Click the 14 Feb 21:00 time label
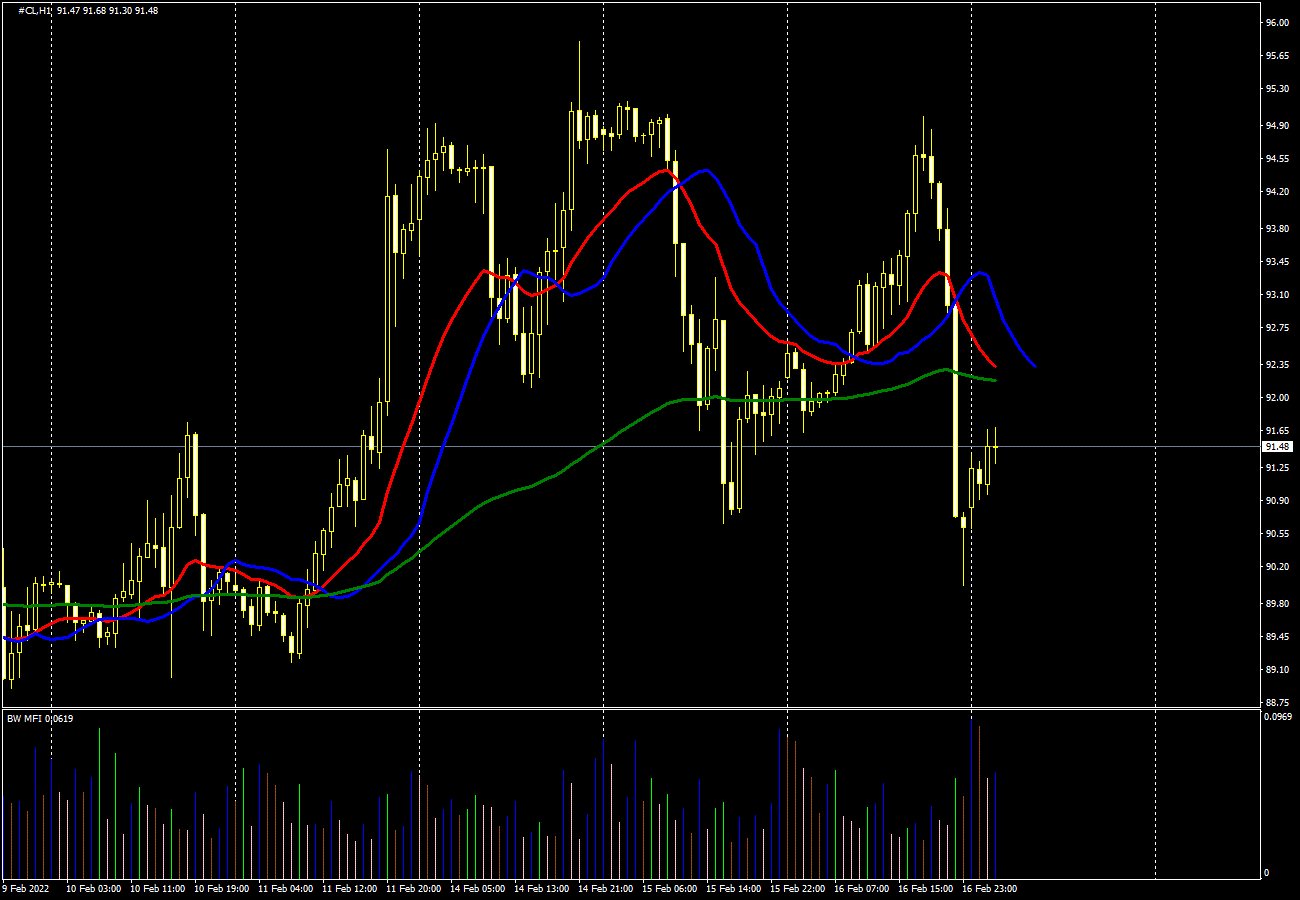Image resolution: width=1300 pixels, height=900 pixels. pos(606,888)
